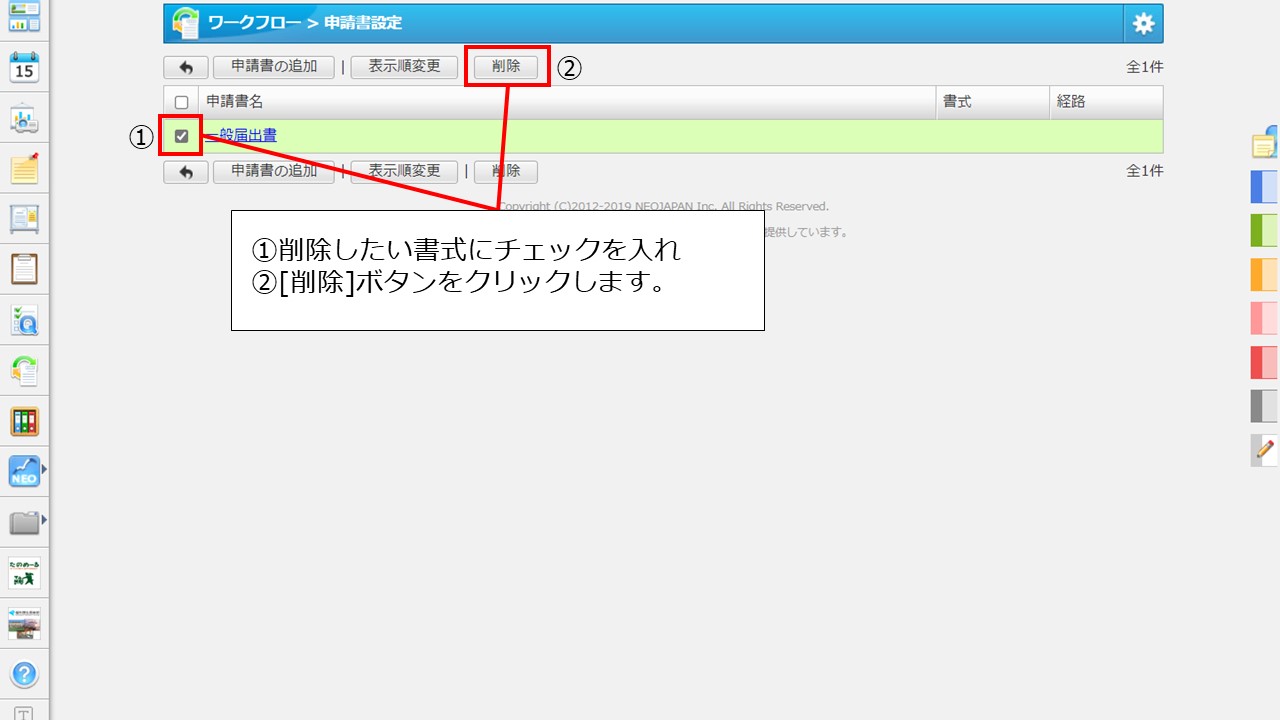Click 削除 in the upper toolbar
1280x720 pixels.
(x=506, y=67)
